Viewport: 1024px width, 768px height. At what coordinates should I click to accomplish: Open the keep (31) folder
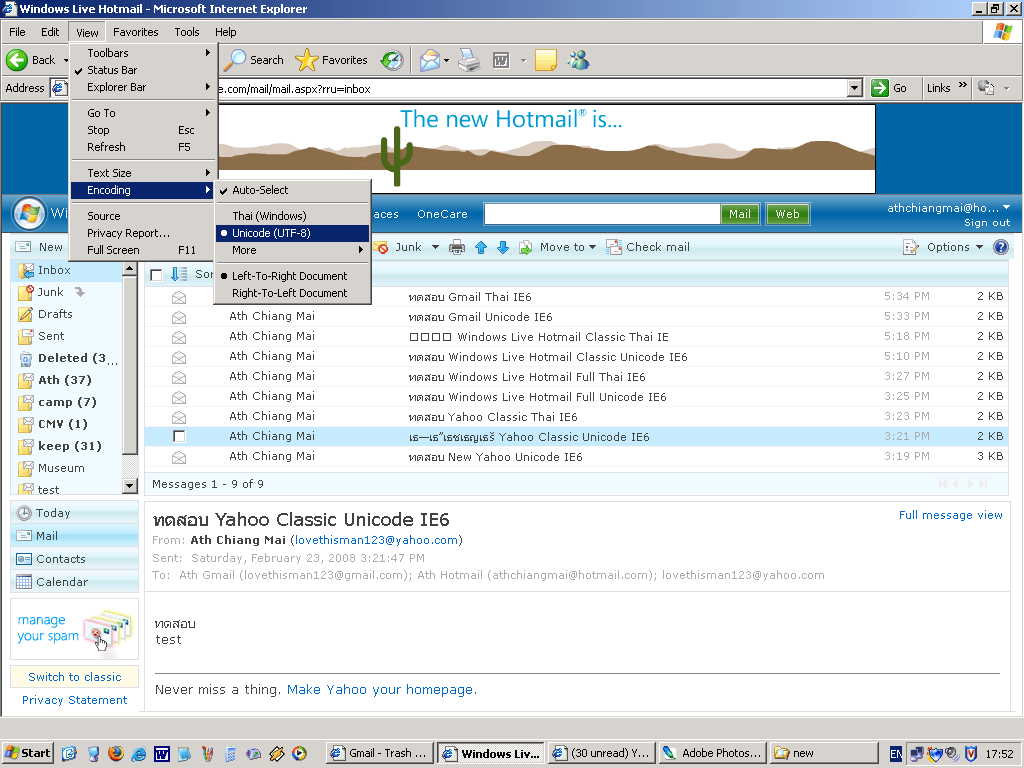[x=69, y=446]
